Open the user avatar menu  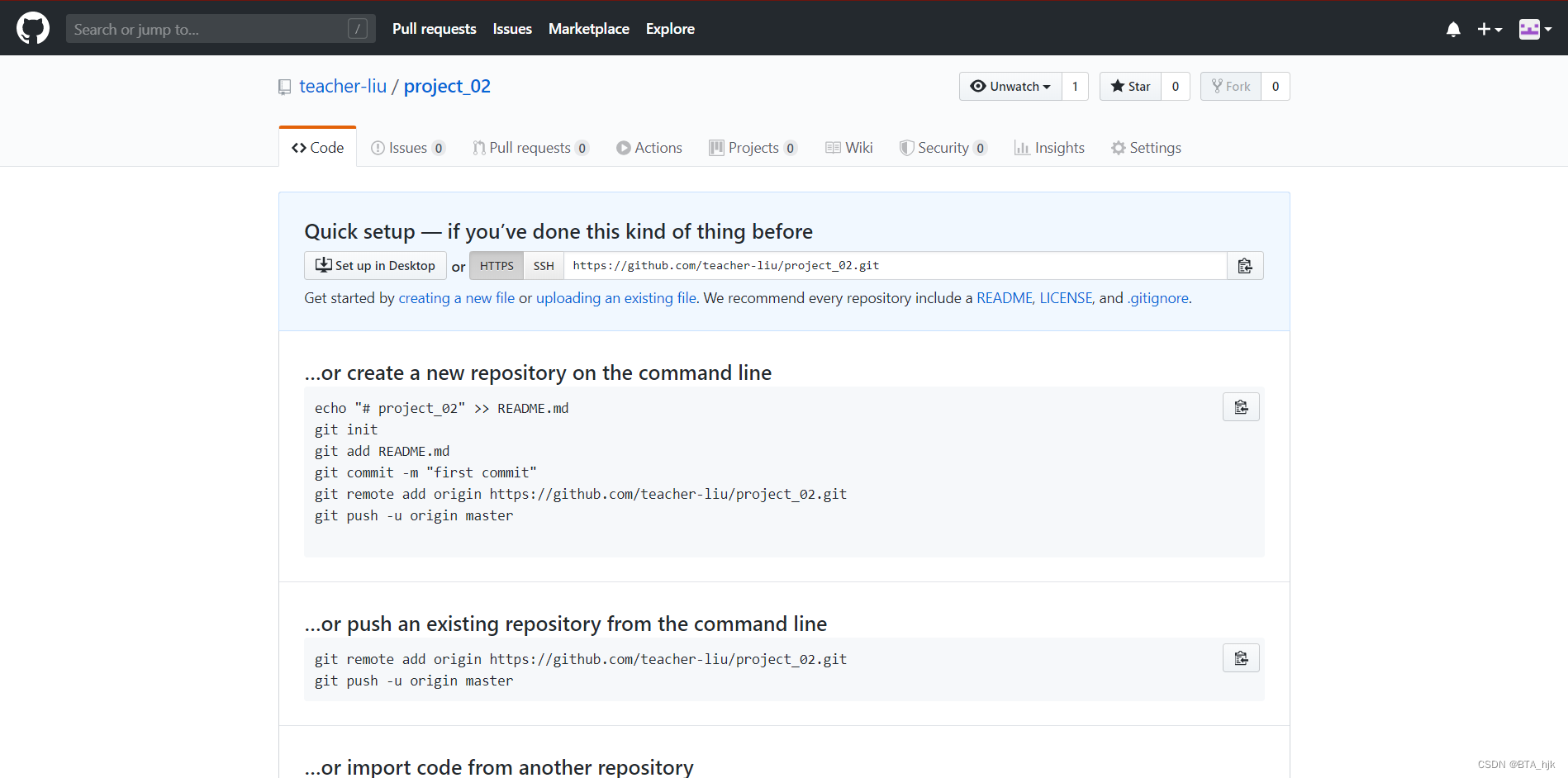pyautogui.click(x=1536, y=30)
